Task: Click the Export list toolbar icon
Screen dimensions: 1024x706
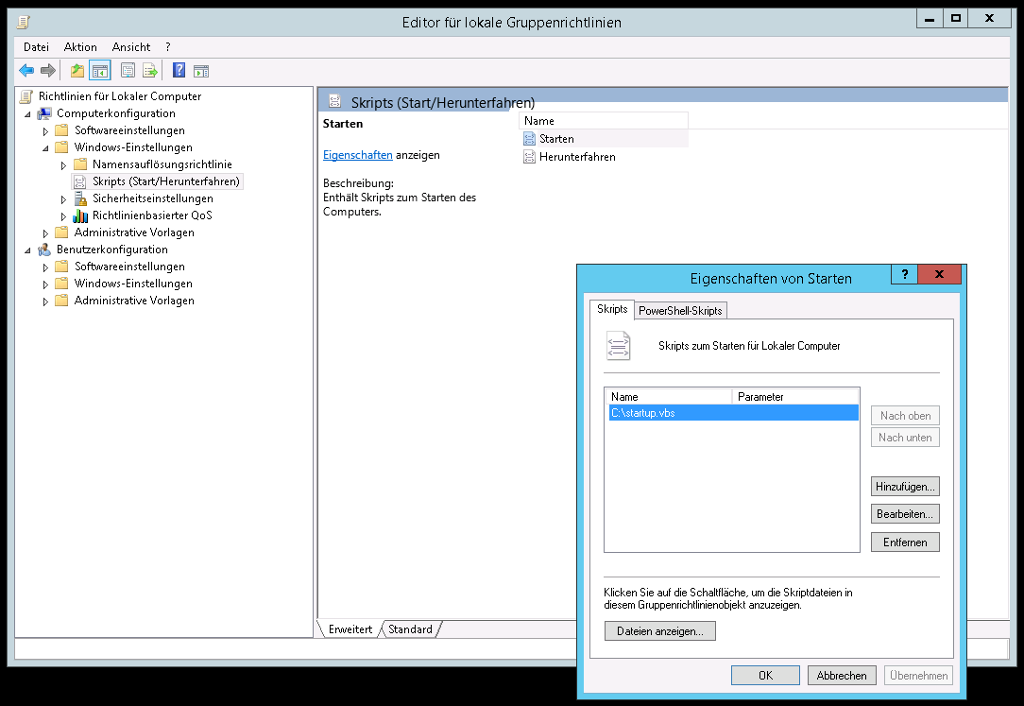Action: 150,70
